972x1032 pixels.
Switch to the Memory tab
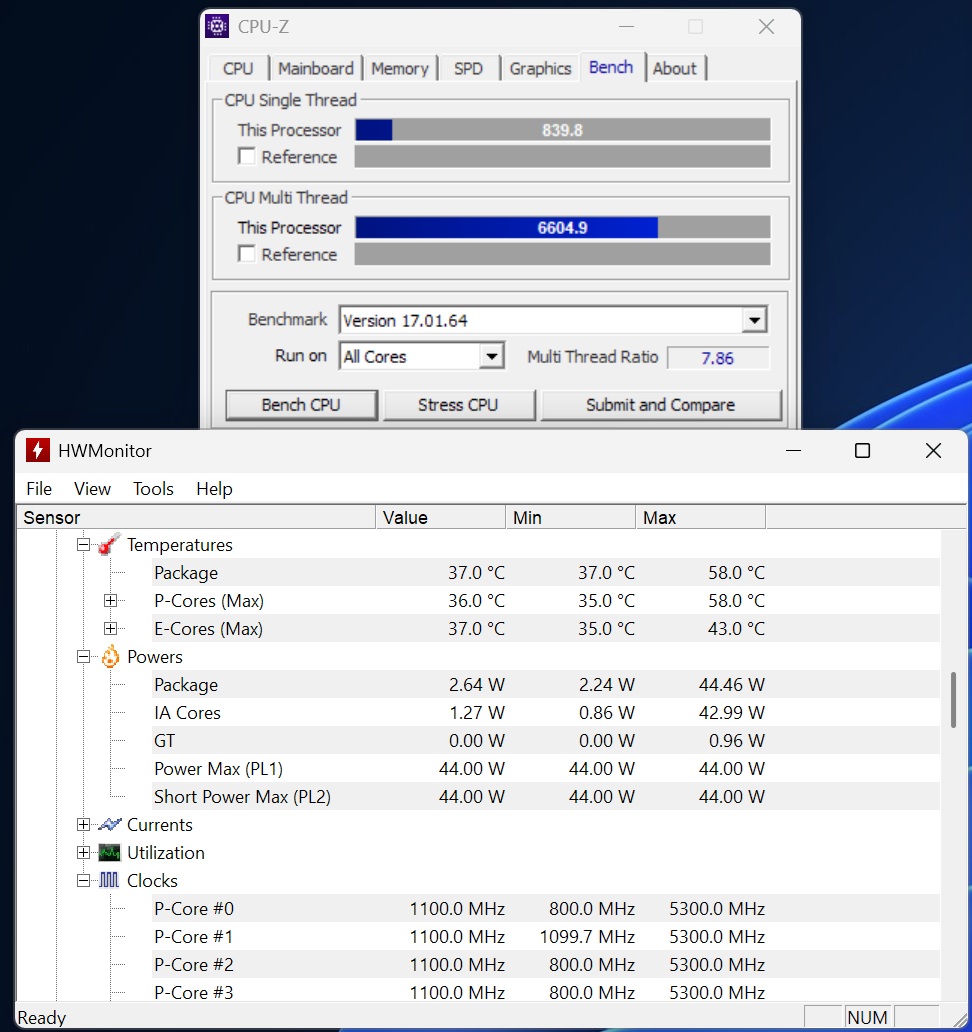399,68
